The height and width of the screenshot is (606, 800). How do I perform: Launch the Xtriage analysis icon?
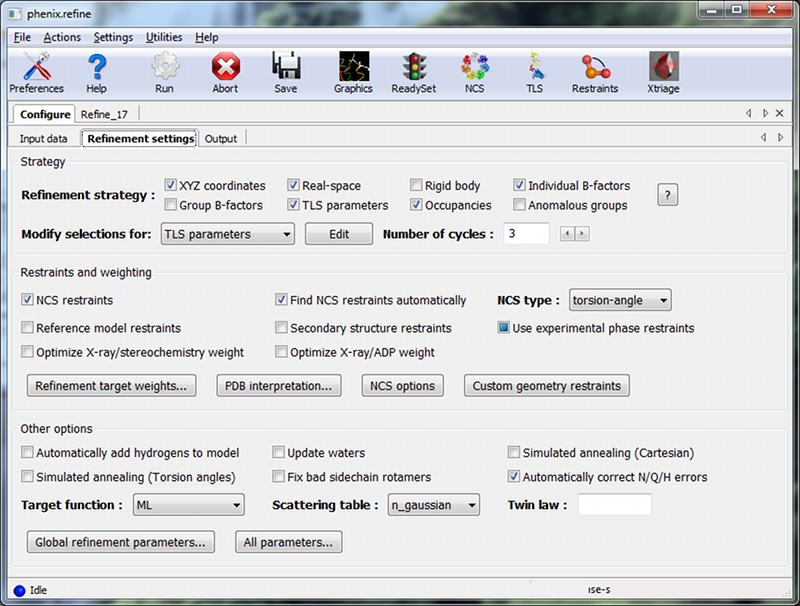662,70
